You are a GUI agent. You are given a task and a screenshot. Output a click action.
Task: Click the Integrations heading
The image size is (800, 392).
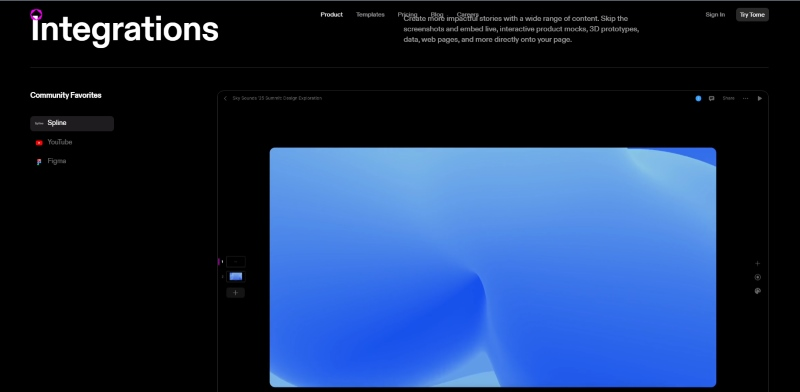click(x=124, y=30)
